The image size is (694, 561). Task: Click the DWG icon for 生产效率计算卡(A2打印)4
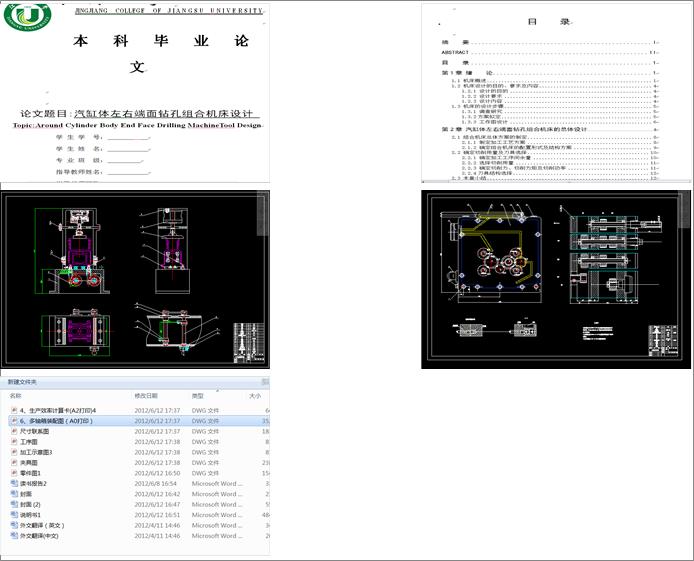tap(14, 411)
